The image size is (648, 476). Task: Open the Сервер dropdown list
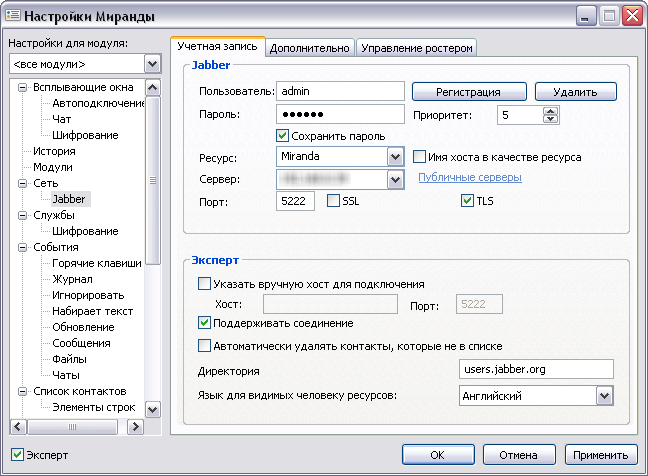pos(393,179)
